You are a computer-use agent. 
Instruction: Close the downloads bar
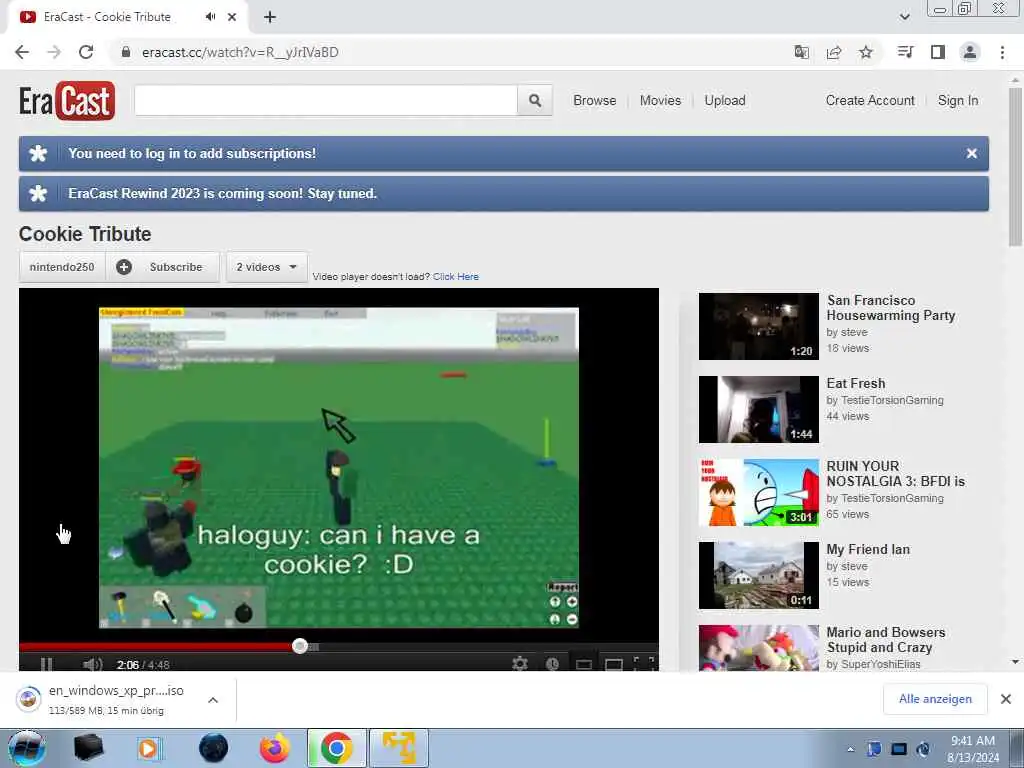click(x=1006, y=699)
